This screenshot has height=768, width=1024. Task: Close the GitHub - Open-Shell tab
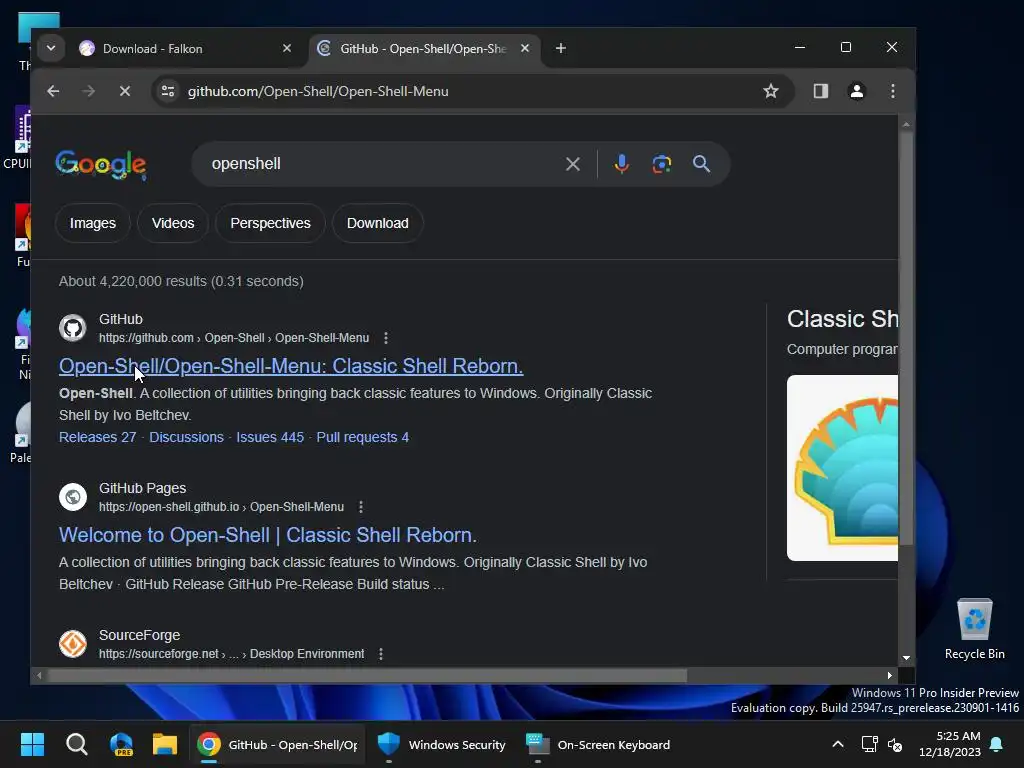pyautogui.click(x=524, y=48)
